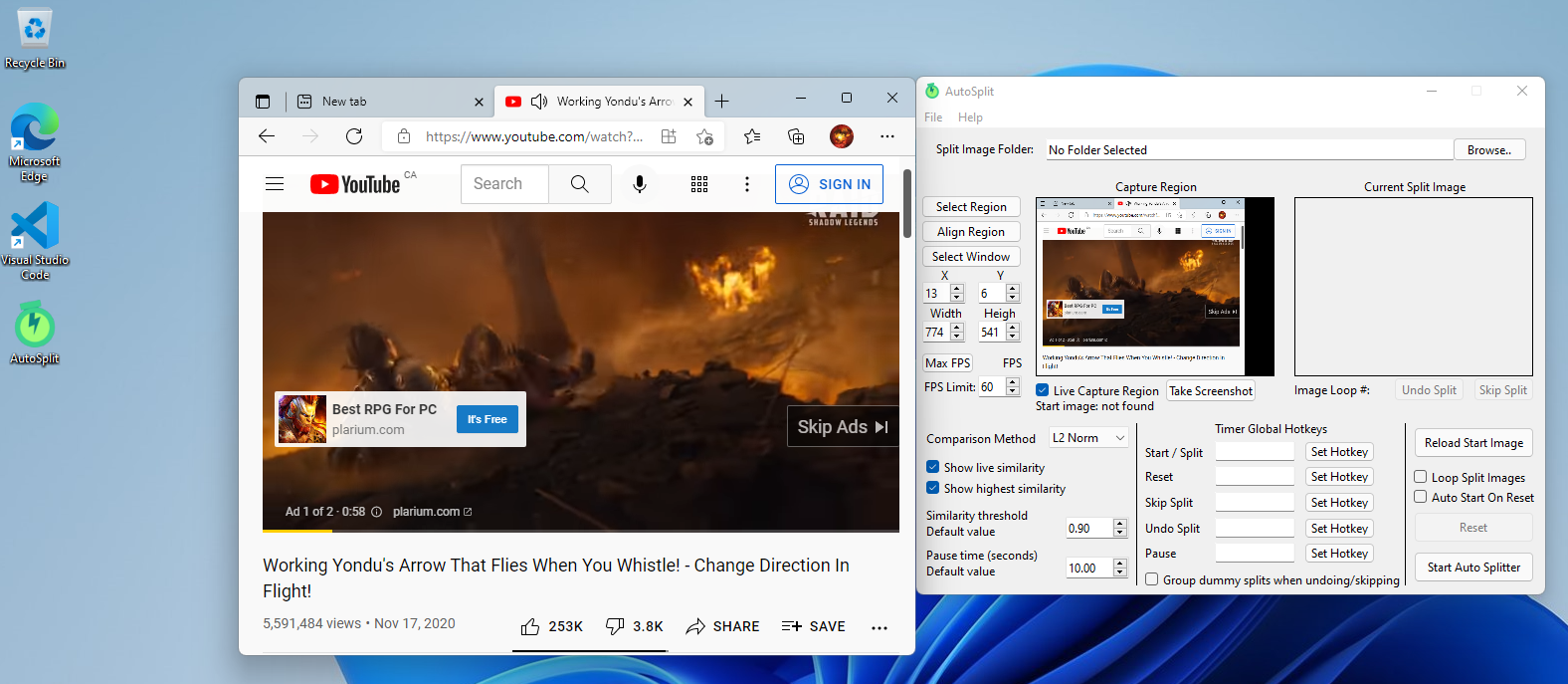Toggle Show live similarity checkbox

(x=933, y=467)
